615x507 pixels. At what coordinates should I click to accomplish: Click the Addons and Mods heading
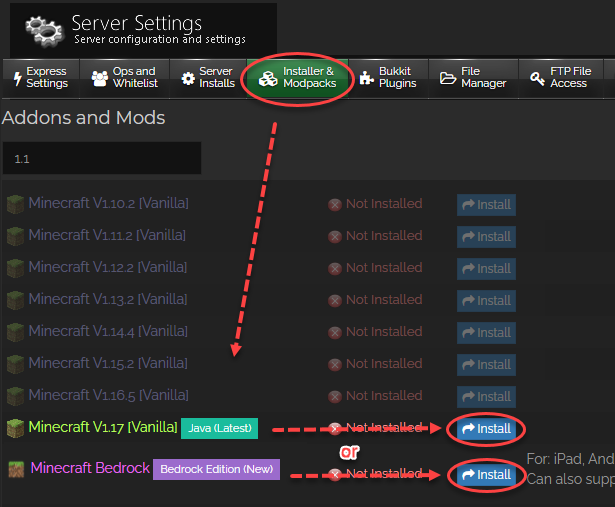coord(84,118)
